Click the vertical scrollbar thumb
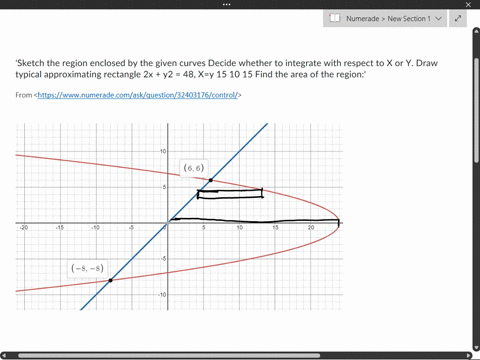This screenshot has width=480, height=360. point(476,110)
